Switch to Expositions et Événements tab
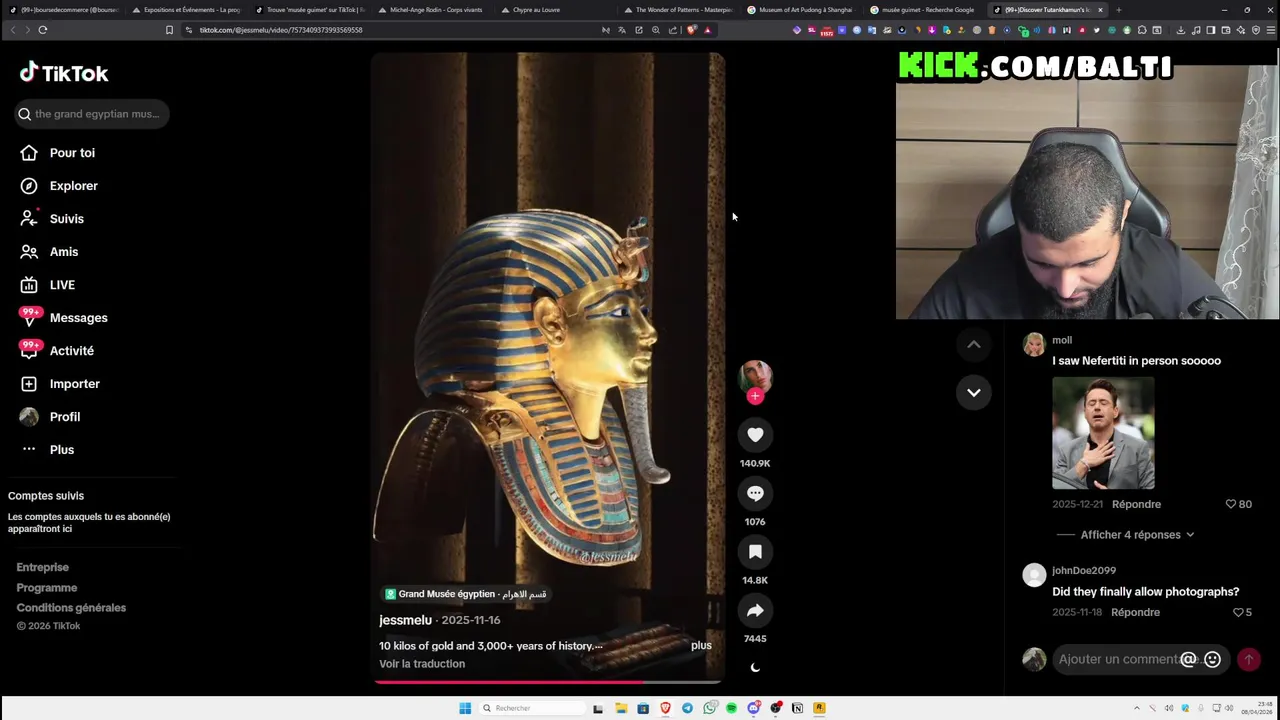1280x720 pixels. [186, 10]
